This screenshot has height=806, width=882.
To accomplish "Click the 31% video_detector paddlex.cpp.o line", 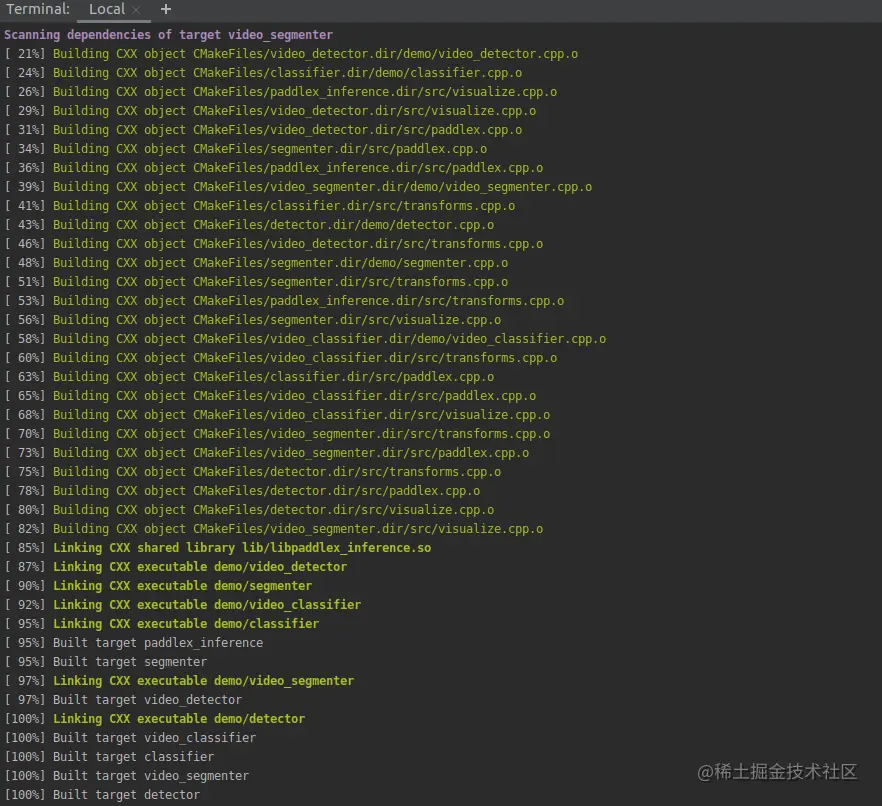I will point(263,130).
